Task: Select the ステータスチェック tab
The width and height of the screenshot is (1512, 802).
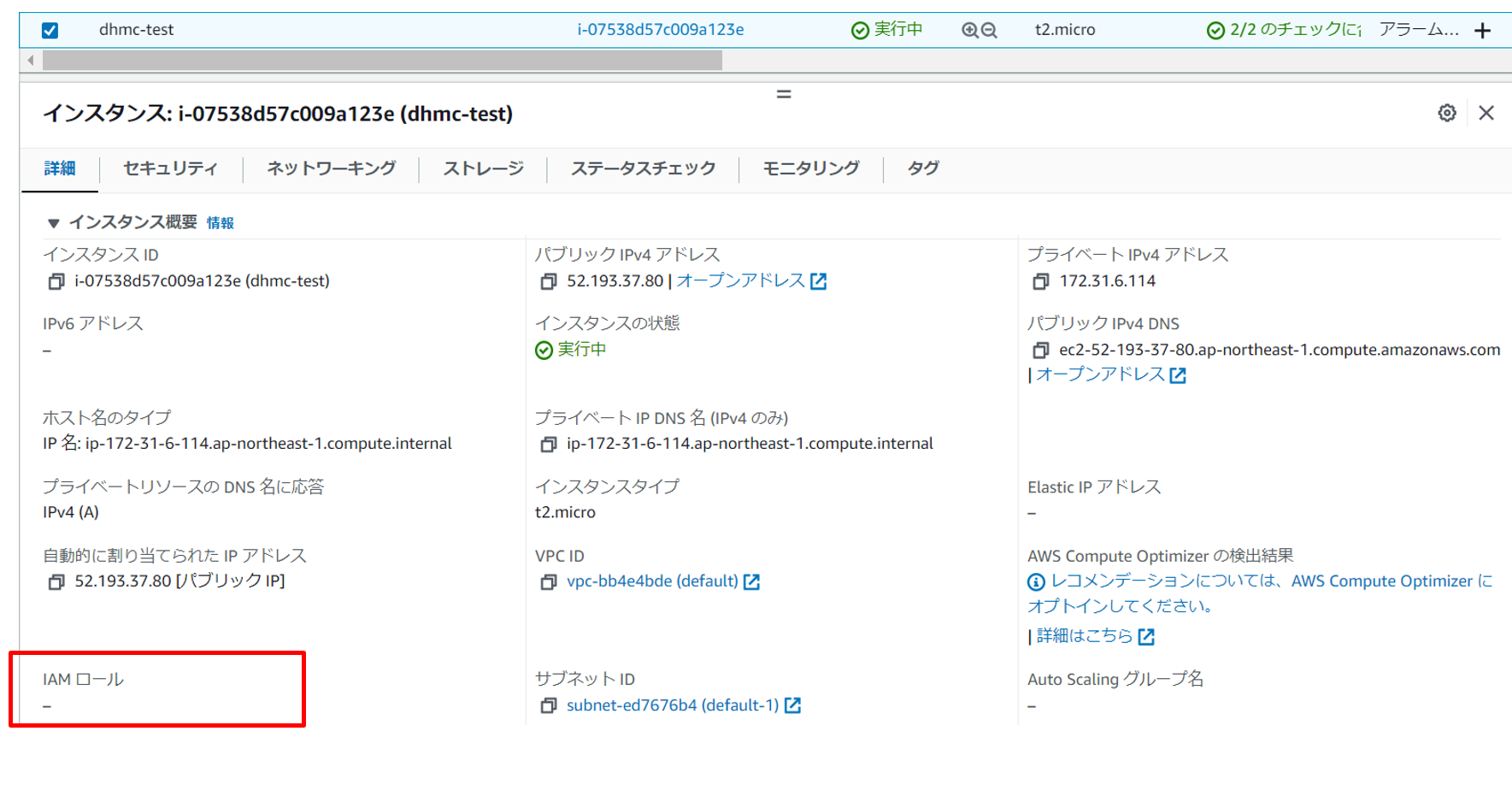Action: (643, 168)
